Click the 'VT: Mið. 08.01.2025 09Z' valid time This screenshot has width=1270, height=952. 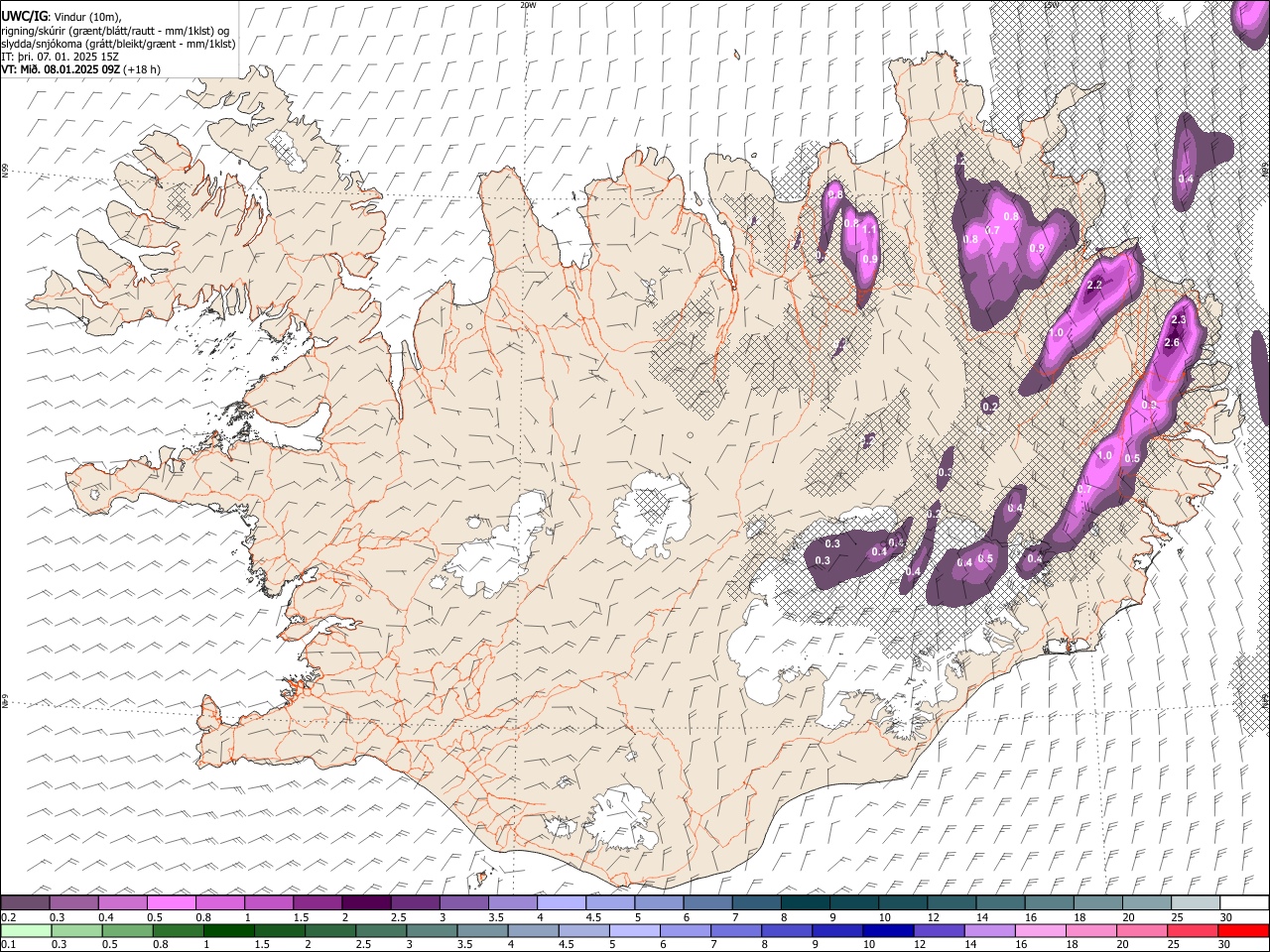(x=61, y=69)
